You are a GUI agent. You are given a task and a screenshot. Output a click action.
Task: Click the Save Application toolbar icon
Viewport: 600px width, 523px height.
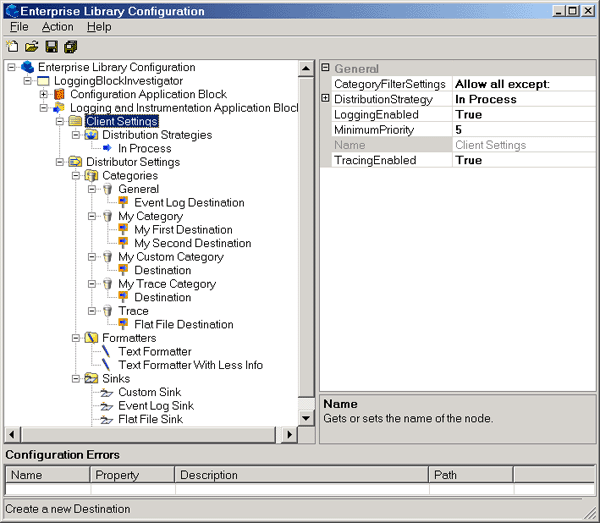tap(52, 47)
